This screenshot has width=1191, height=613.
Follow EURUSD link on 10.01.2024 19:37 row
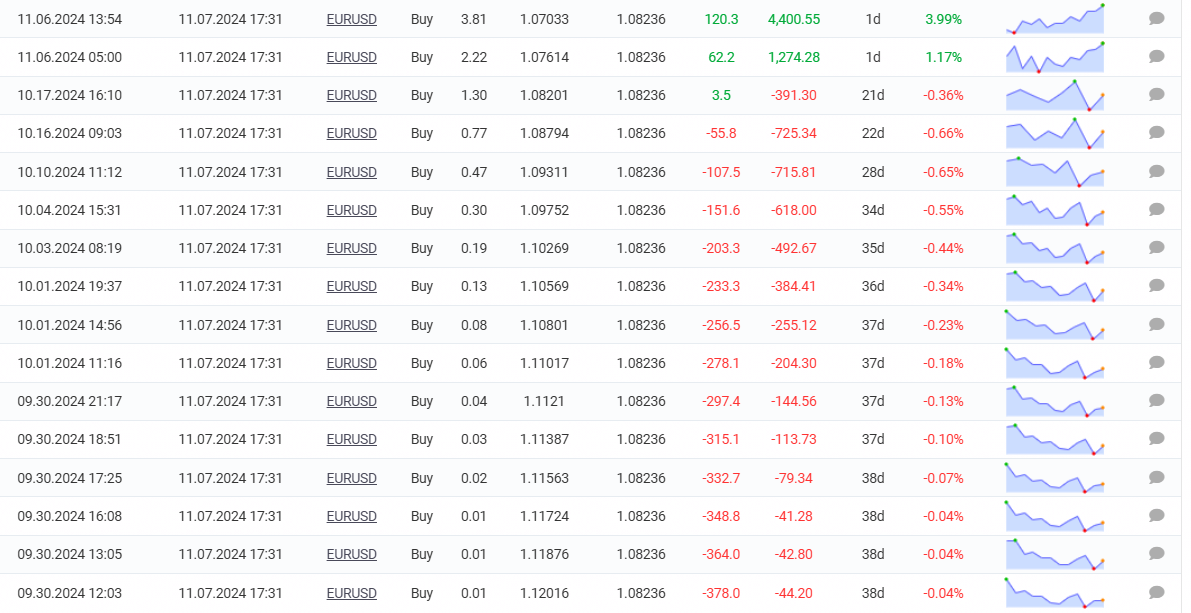pos(351,286)
